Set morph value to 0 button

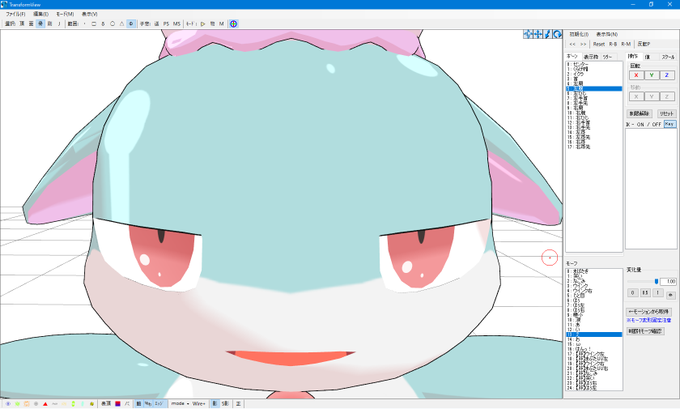coord(633,293)
